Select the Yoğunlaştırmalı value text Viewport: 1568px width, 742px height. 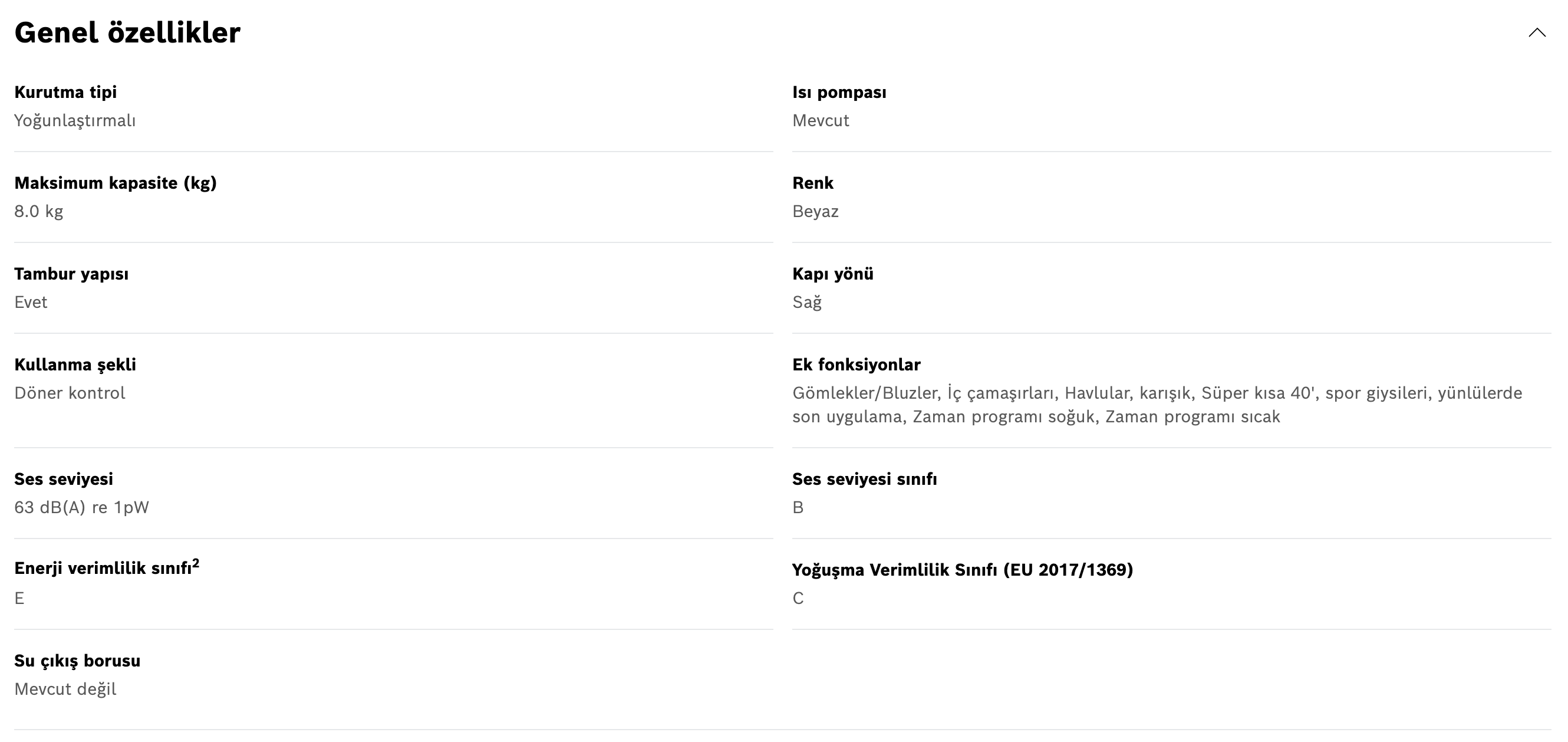point(75,121)
